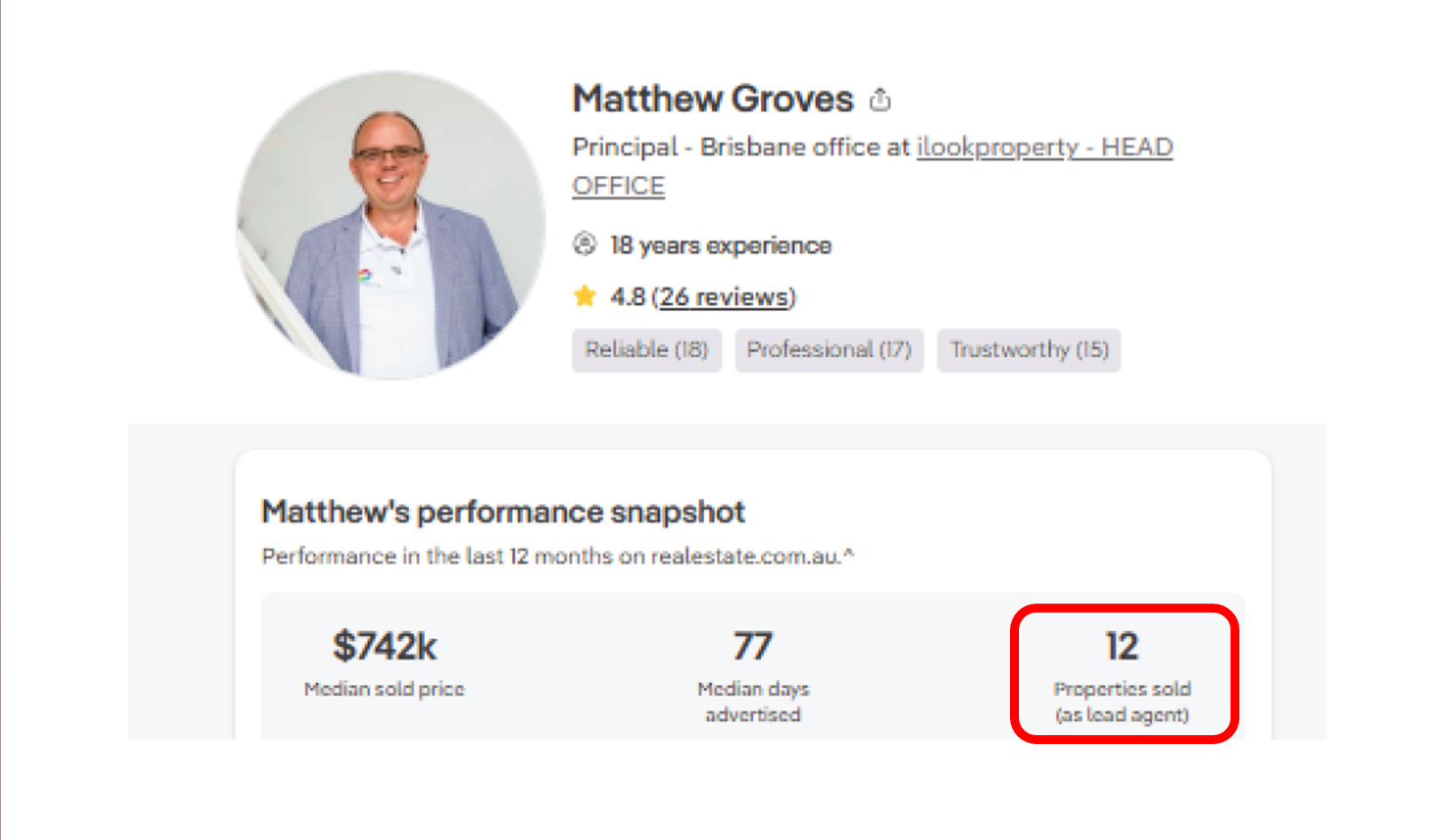The height and width of the screenshot is (840, 1443).
Task: Click the realestate.com.au performance footnote text
Action: pos(557,556)
